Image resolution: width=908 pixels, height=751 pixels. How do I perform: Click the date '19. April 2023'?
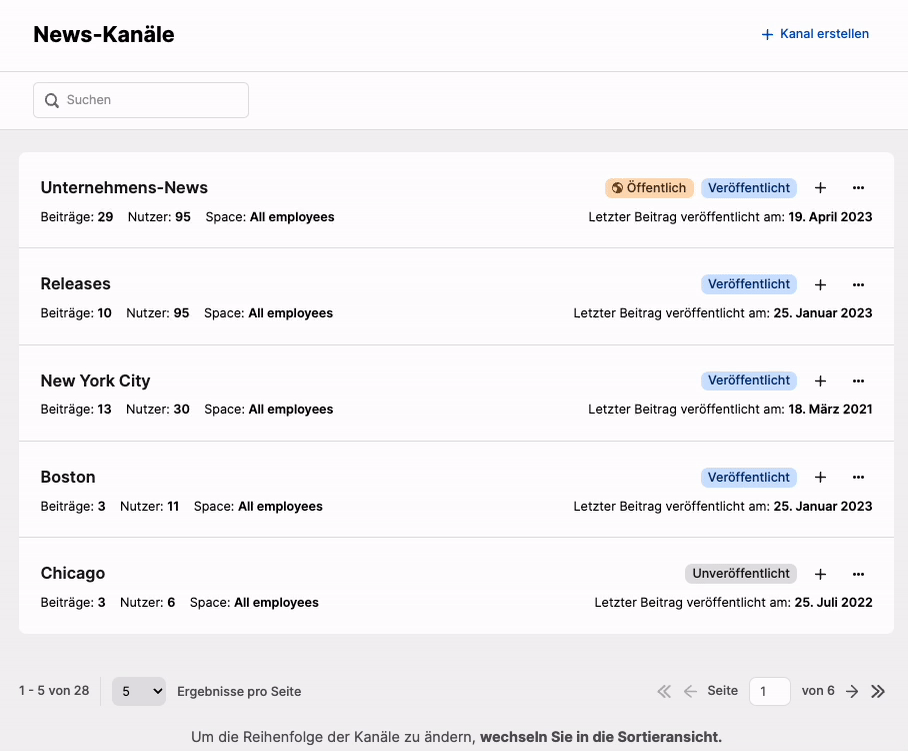coord(830,217)
